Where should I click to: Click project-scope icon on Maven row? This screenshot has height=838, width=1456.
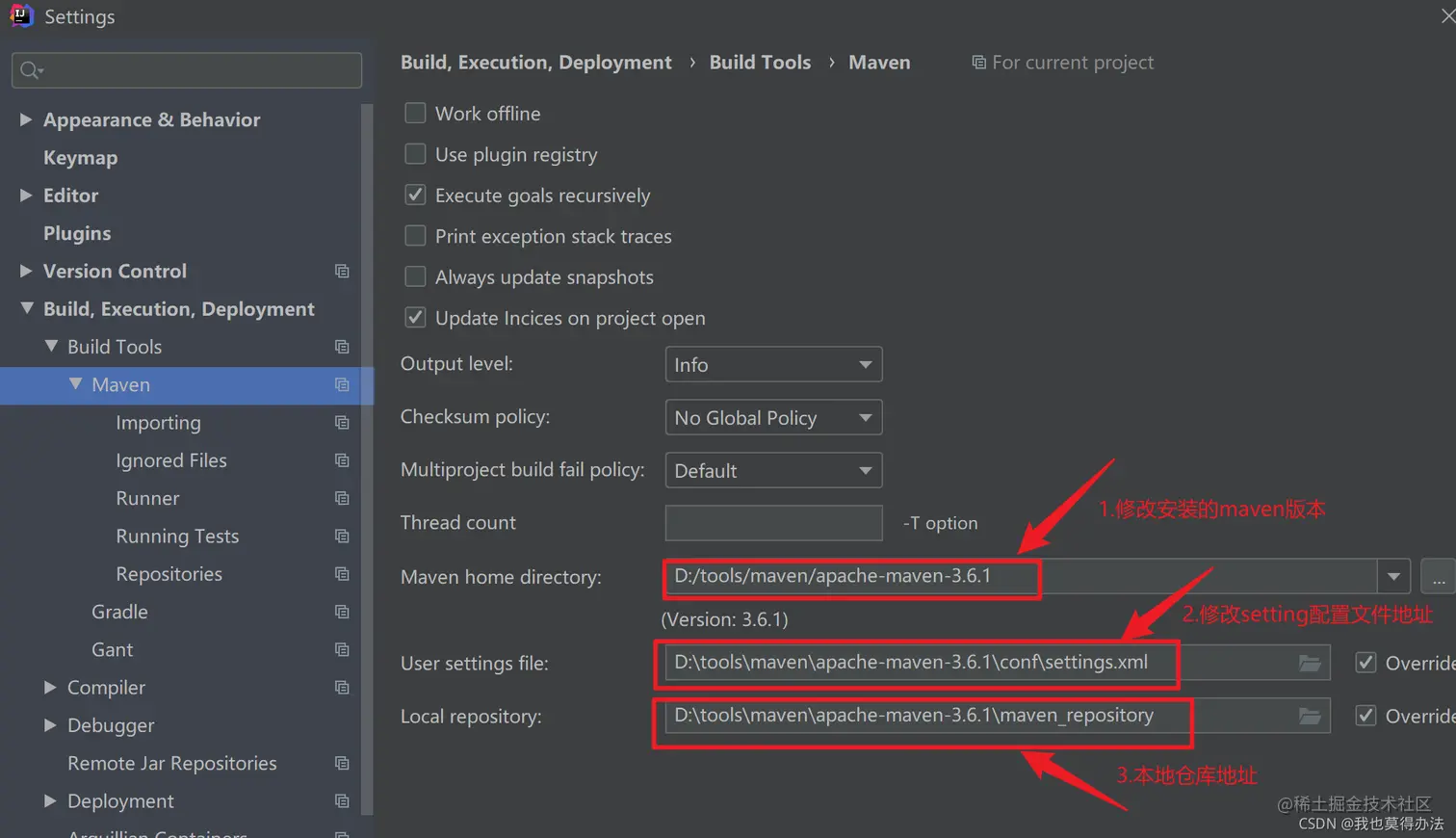[342, 384]
